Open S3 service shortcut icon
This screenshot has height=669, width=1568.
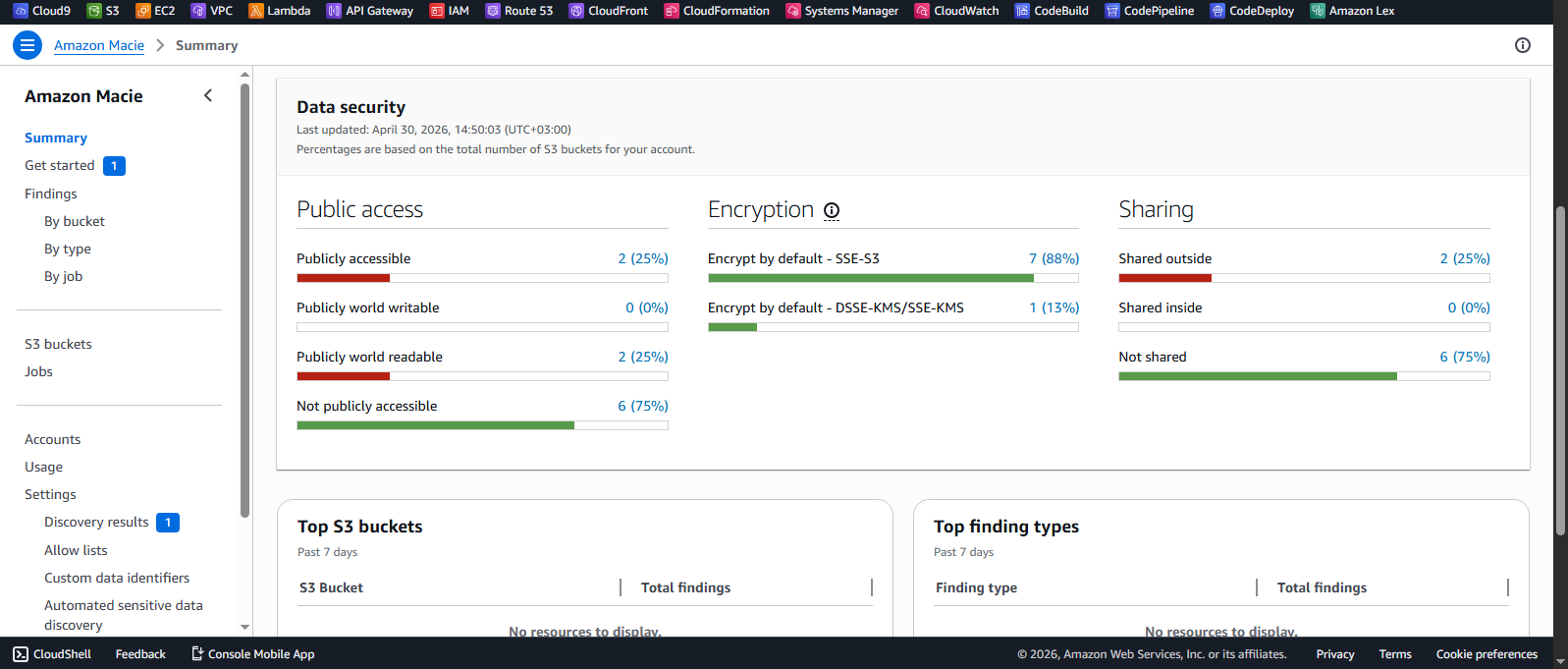tap(94, 11)
